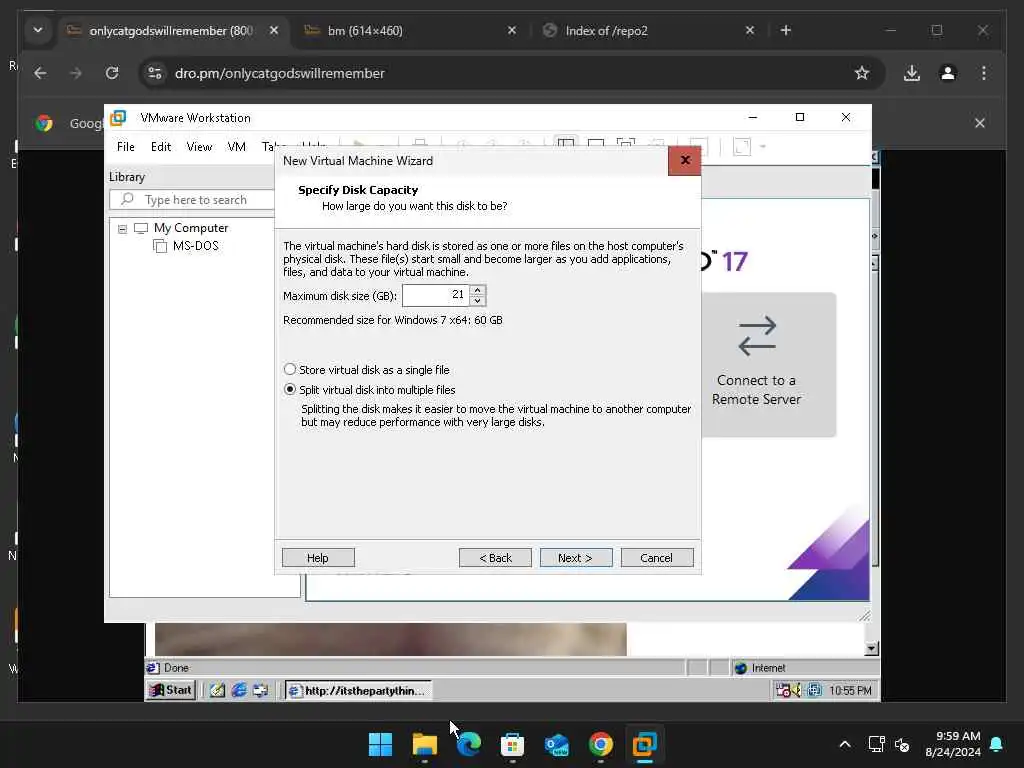Viewport: 1024px width, 768px height.
Task: Select MS-DOS virtual machine in Library
Action: point(186,246)
